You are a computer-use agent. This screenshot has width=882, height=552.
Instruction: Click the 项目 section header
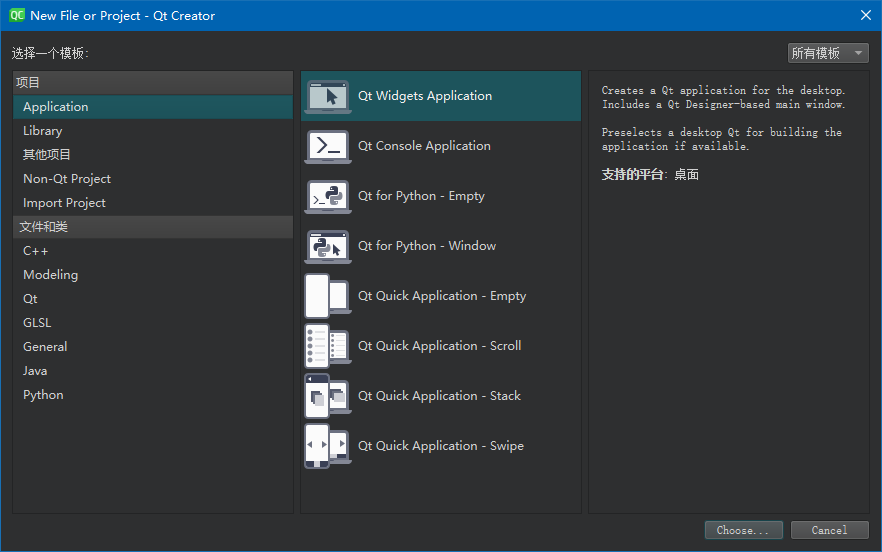[152, 83]
